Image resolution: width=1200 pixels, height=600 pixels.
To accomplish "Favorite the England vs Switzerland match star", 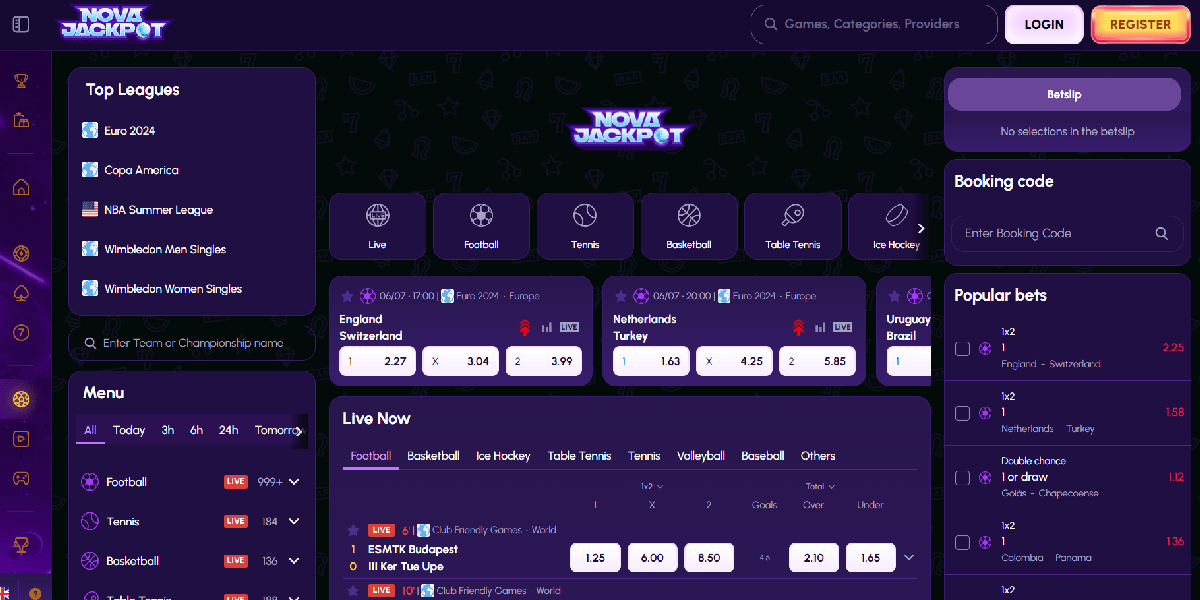I will point(347,296).
